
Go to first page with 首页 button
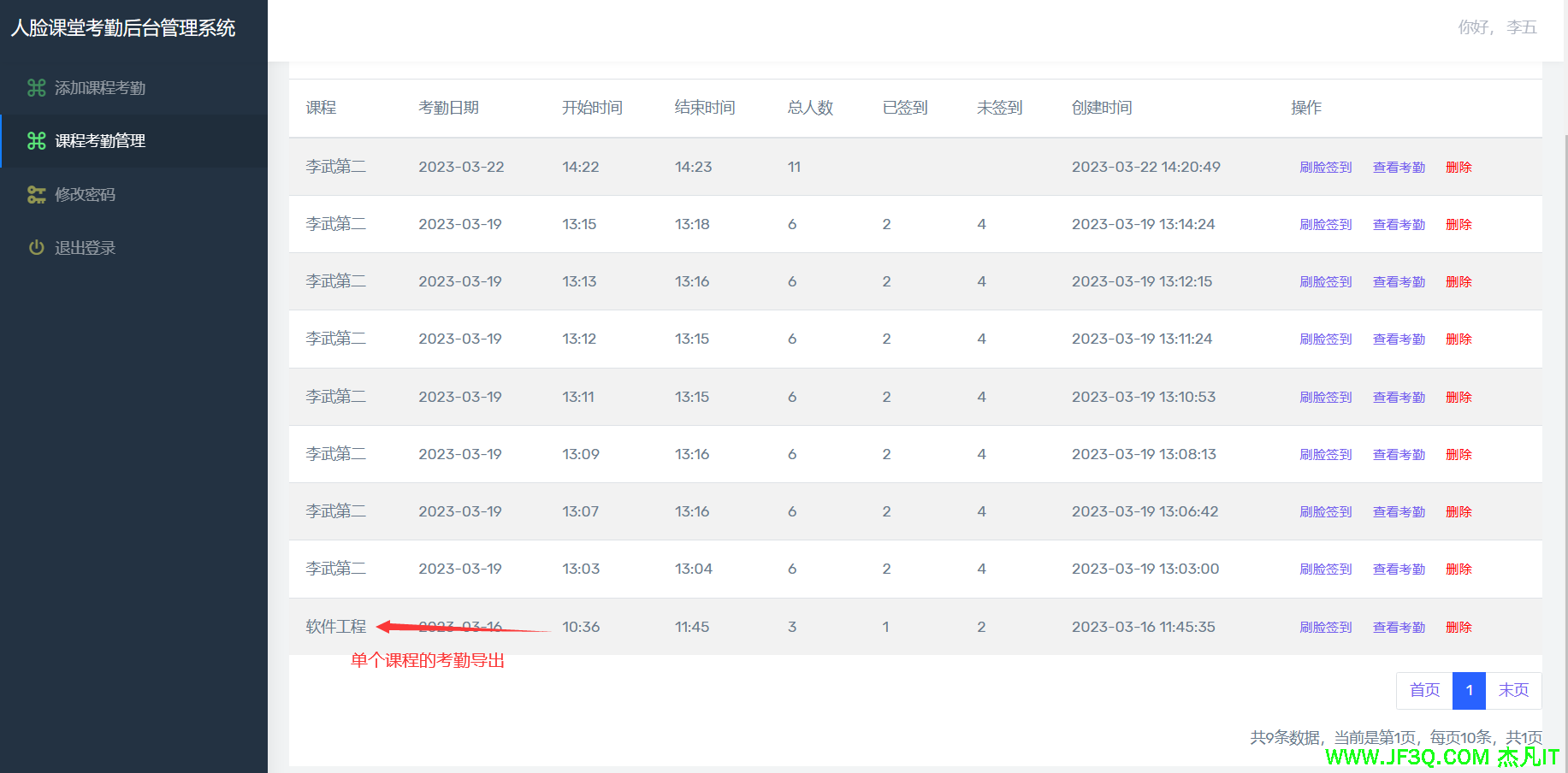pyautogui.click(x=1424, y=690)
